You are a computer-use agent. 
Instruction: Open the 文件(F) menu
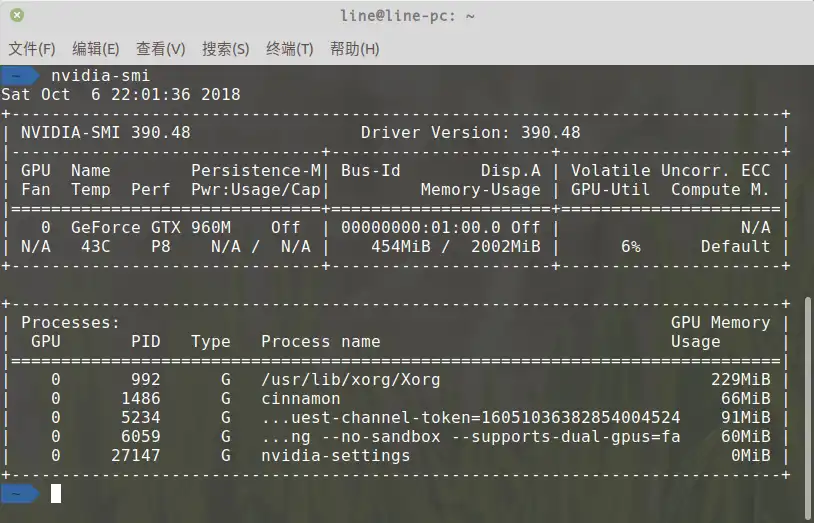32,49
